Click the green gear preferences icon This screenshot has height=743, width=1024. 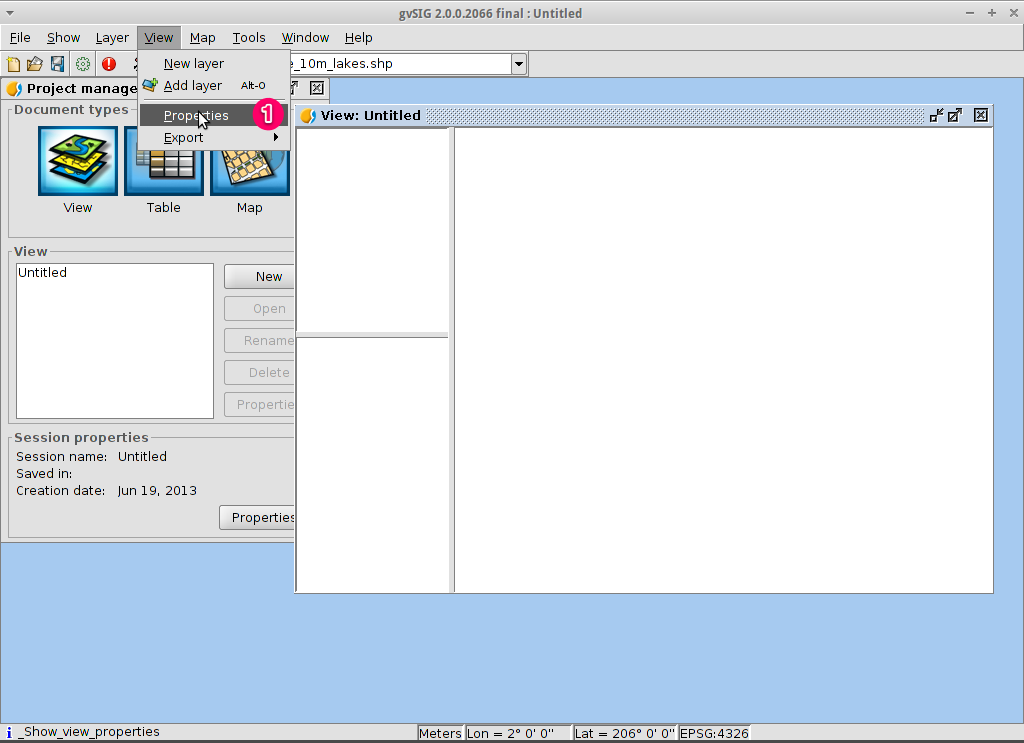83,64
